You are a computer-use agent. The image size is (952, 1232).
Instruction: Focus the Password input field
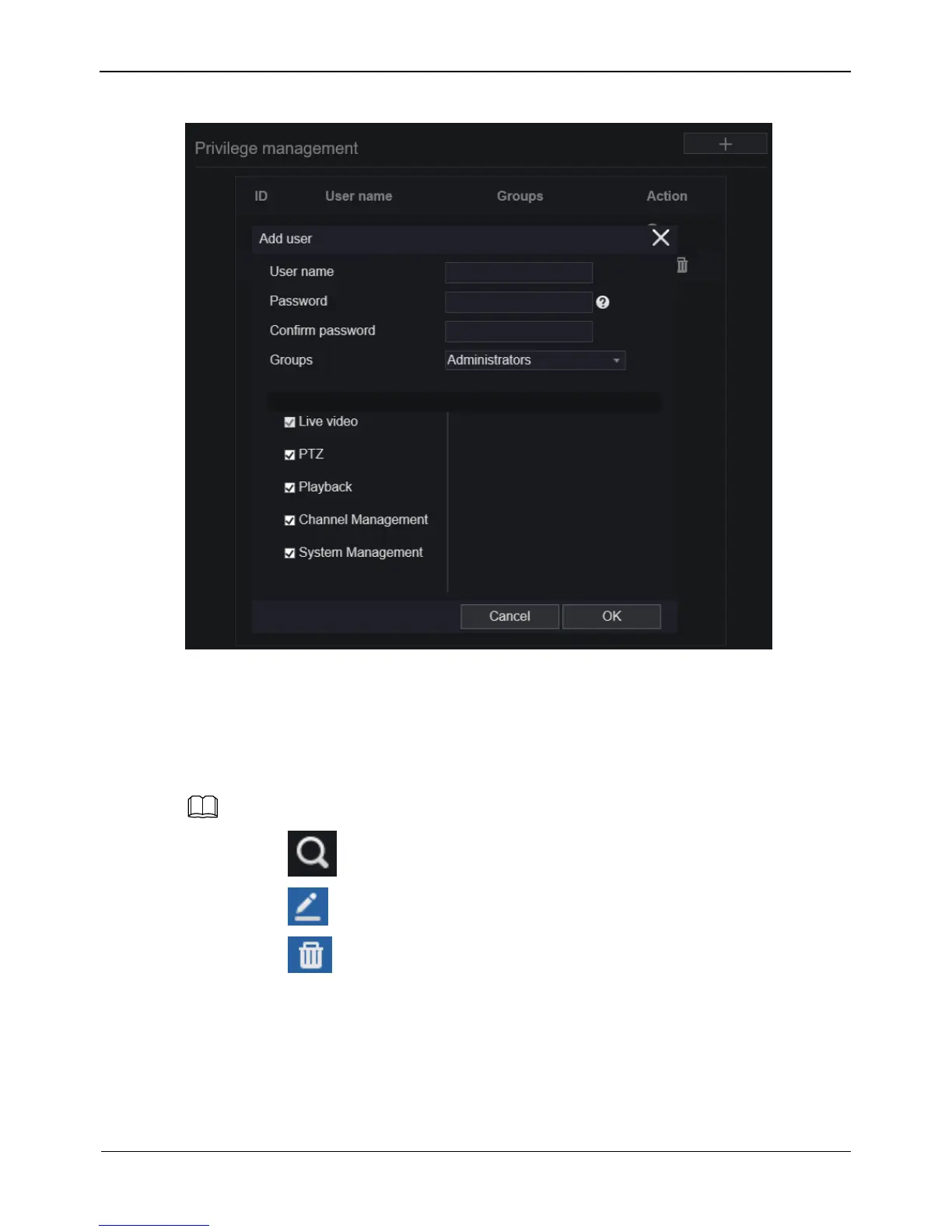[519, 302]
